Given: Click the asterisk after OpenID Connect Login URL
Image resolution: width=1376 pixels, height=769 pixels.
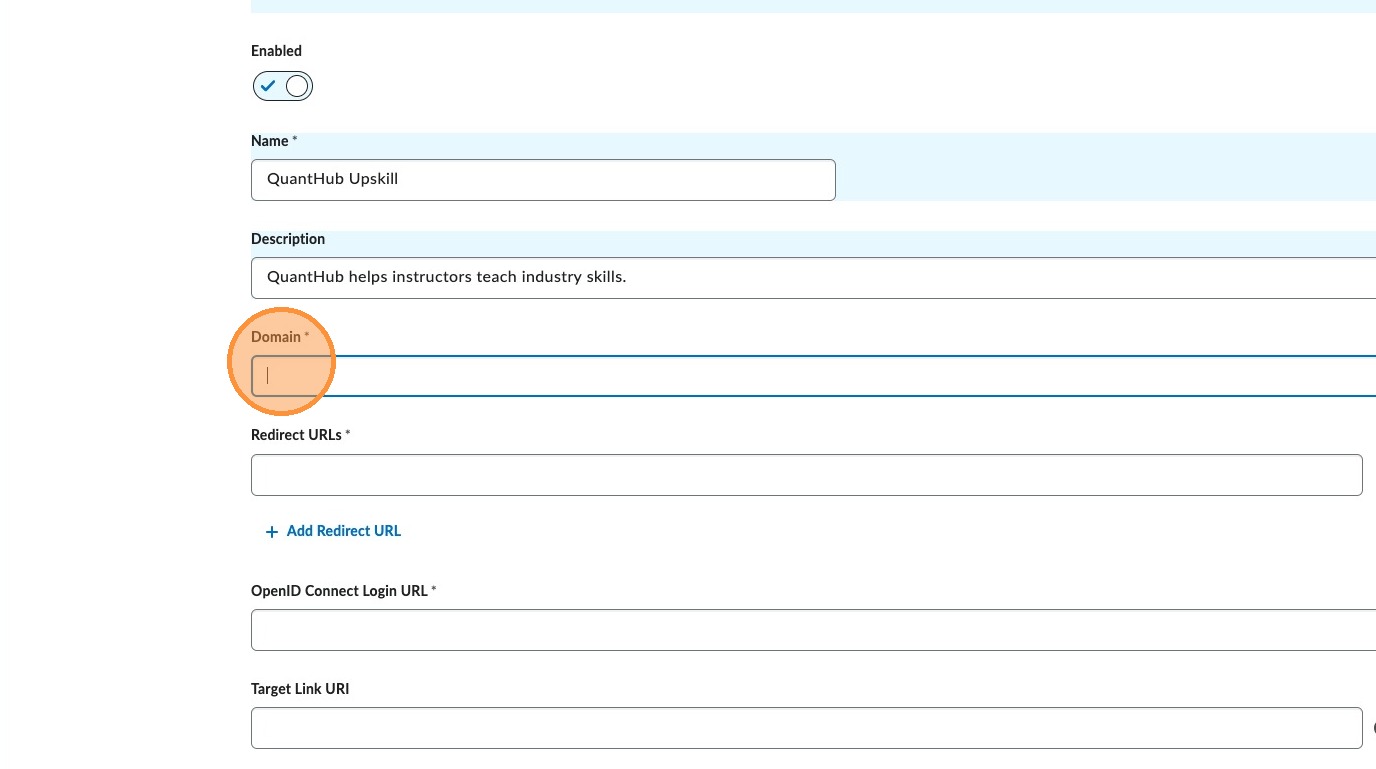Looking at the screenshot, I should (434, 590).
